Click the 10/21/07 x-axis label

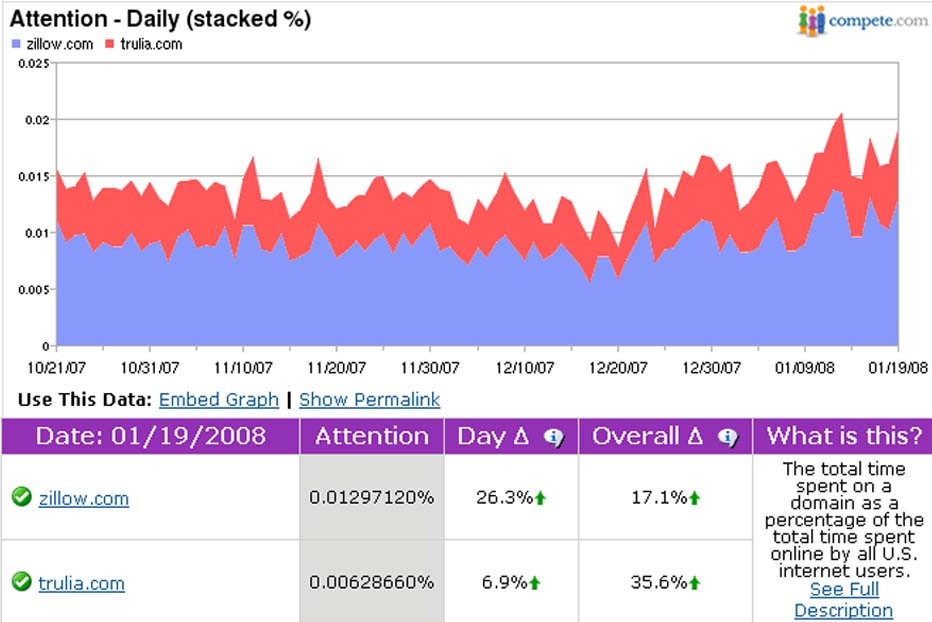56,368
